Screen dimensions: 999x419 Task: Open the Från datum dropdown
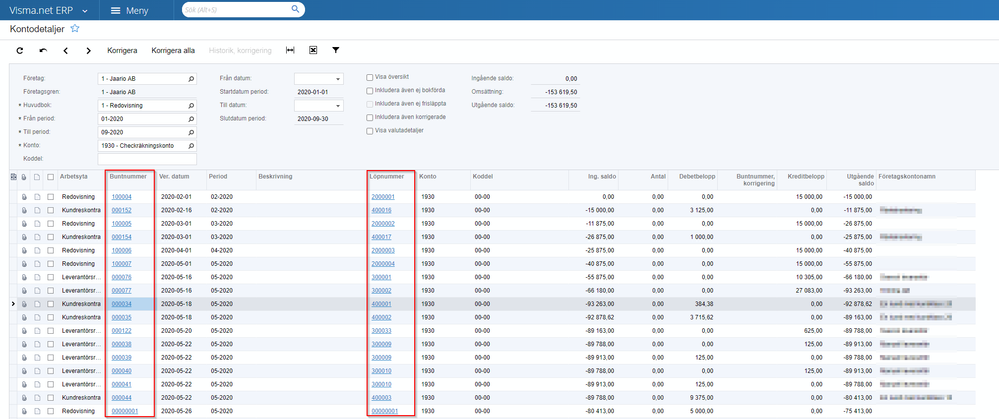pyautogui.click(x=338, y=78)
